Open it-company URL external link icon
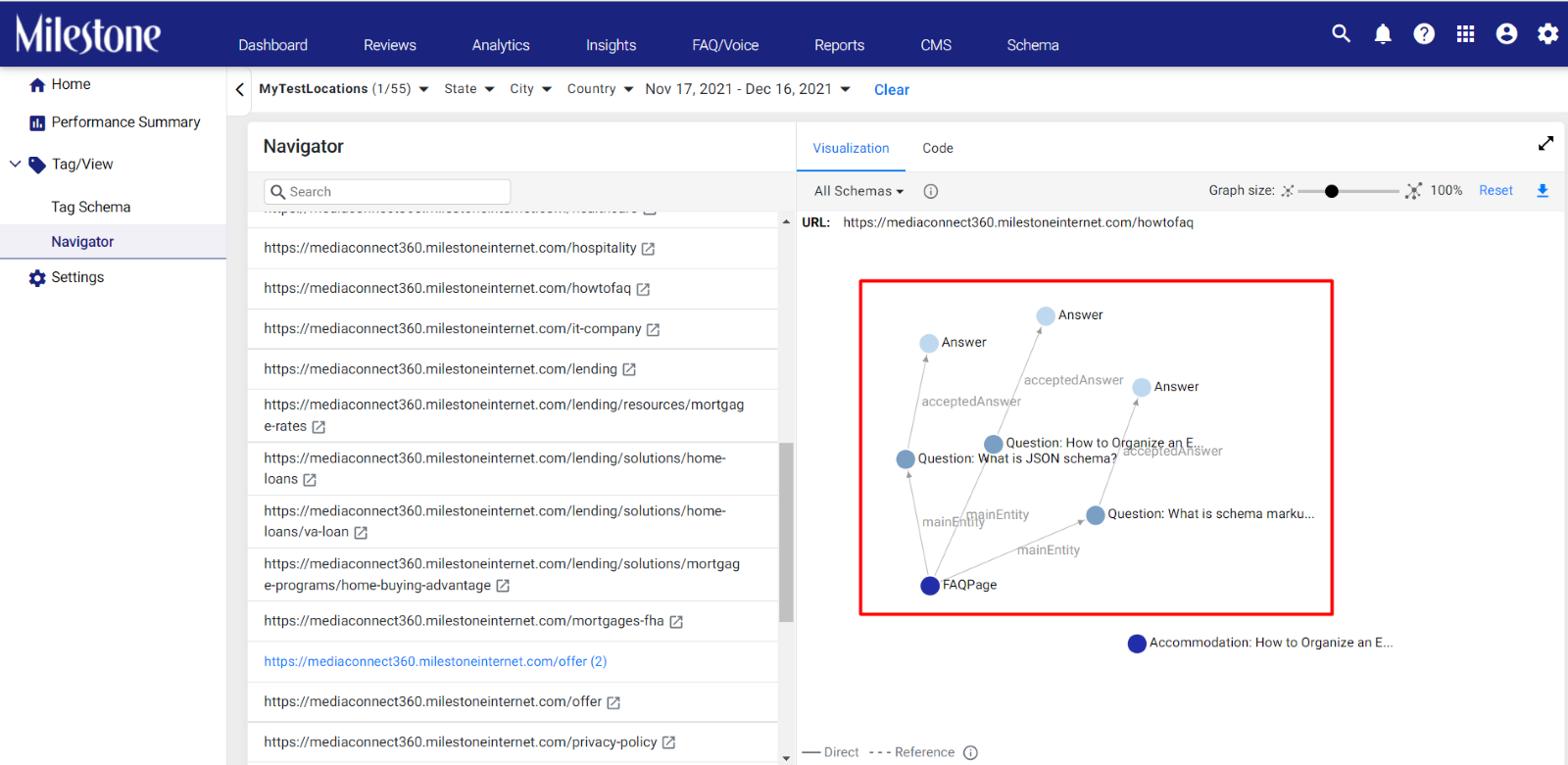 653,330
